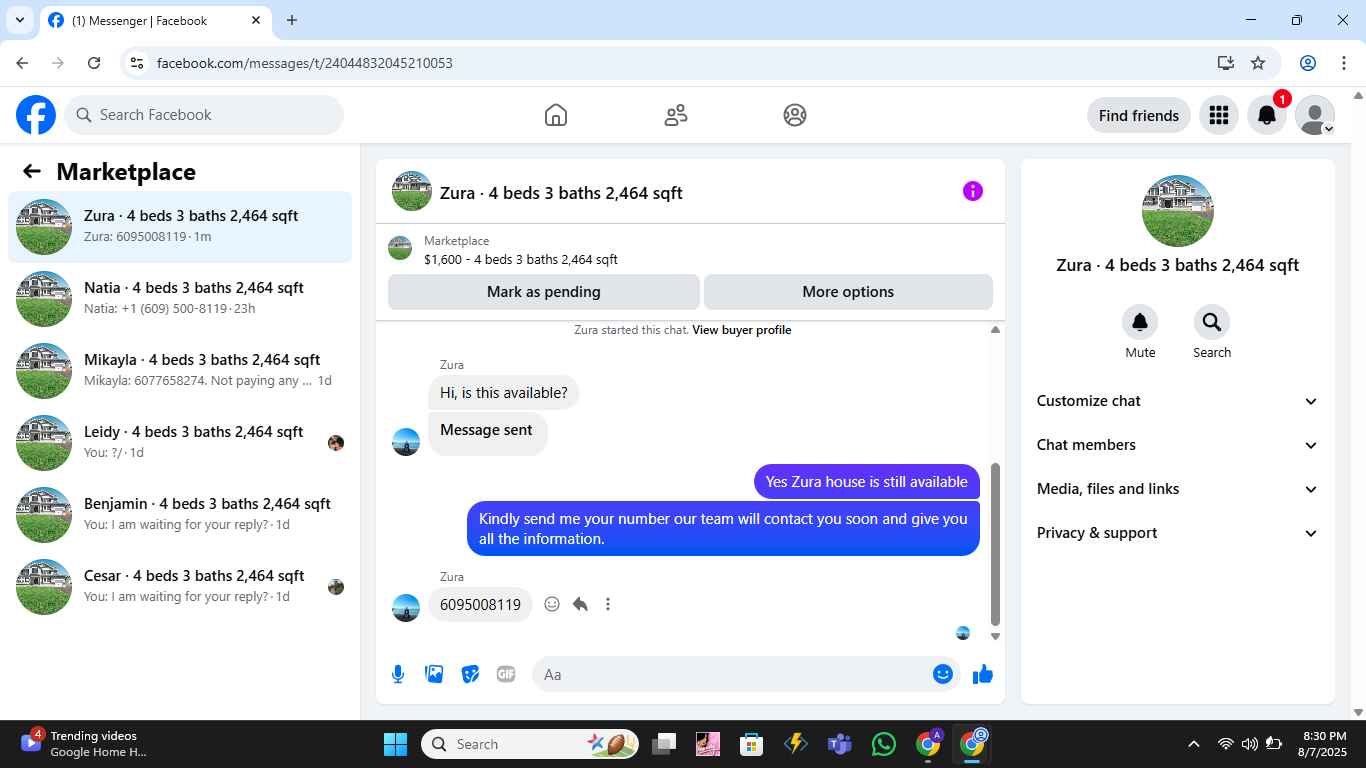Open the Home feed icon

click(556, 115)
